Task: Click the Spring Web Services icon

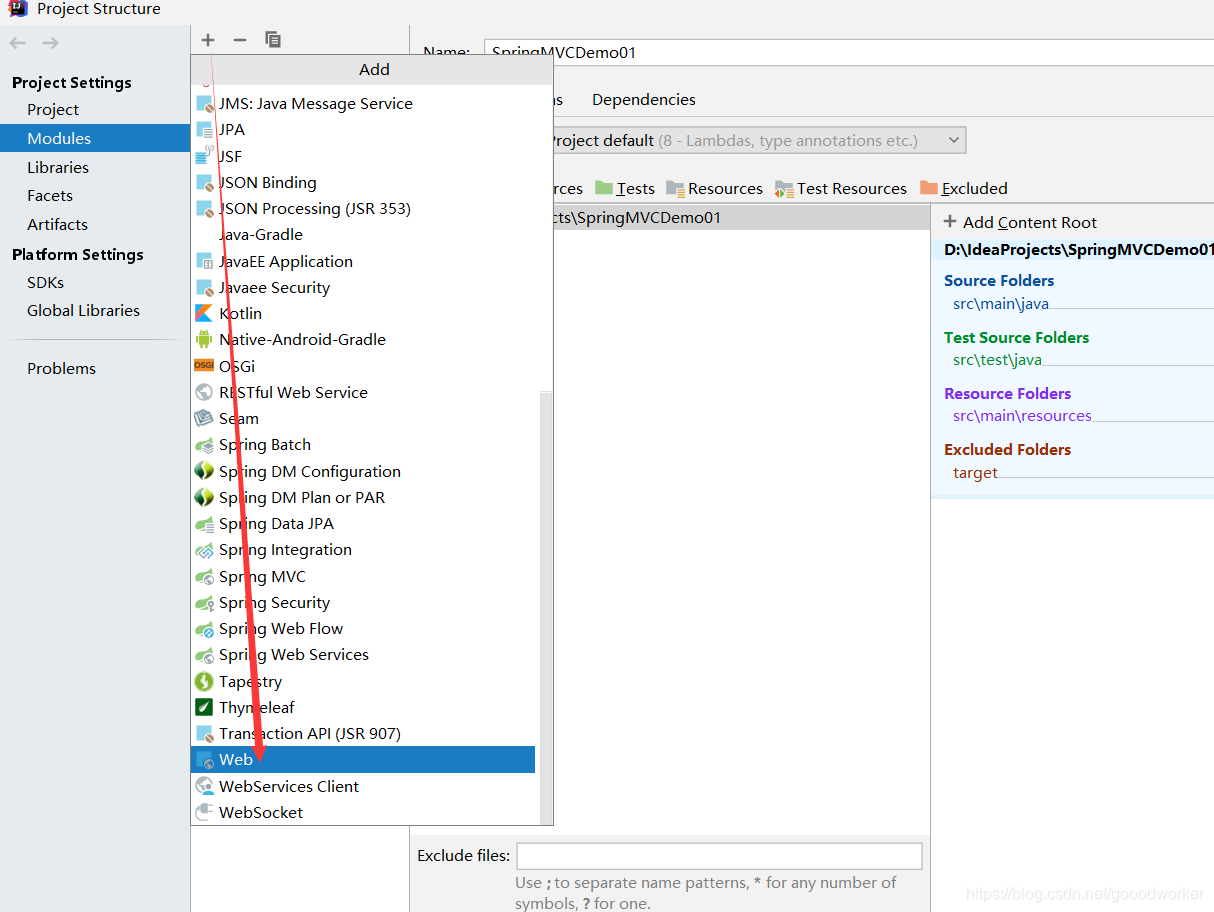Action: click(x=204, y=654)
